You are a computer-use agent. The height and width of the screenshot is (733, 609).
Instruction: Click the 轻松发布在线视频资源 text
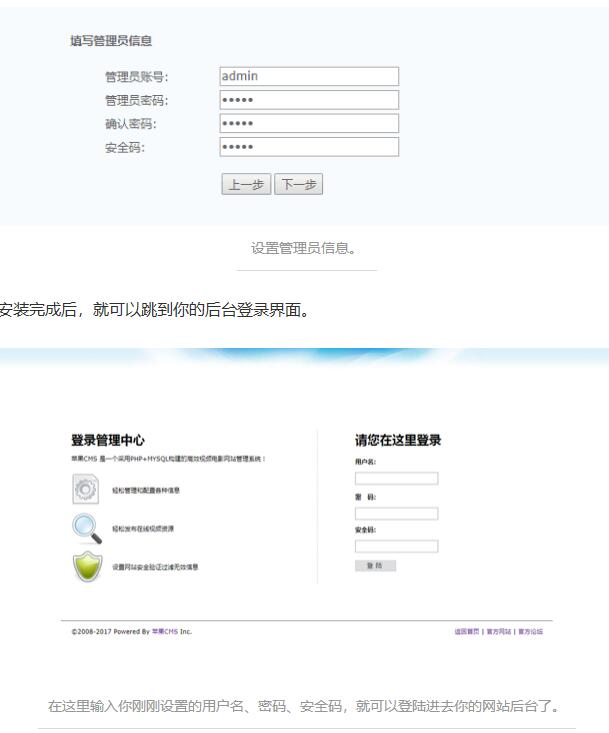[x=143, y=529]
